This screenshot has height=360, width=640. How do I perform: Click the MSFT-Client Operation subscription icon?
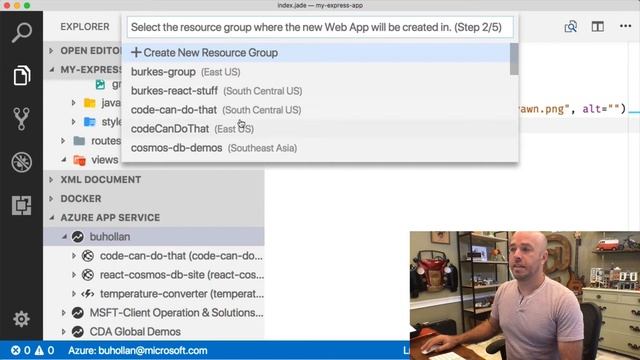(x=78, y=313)
